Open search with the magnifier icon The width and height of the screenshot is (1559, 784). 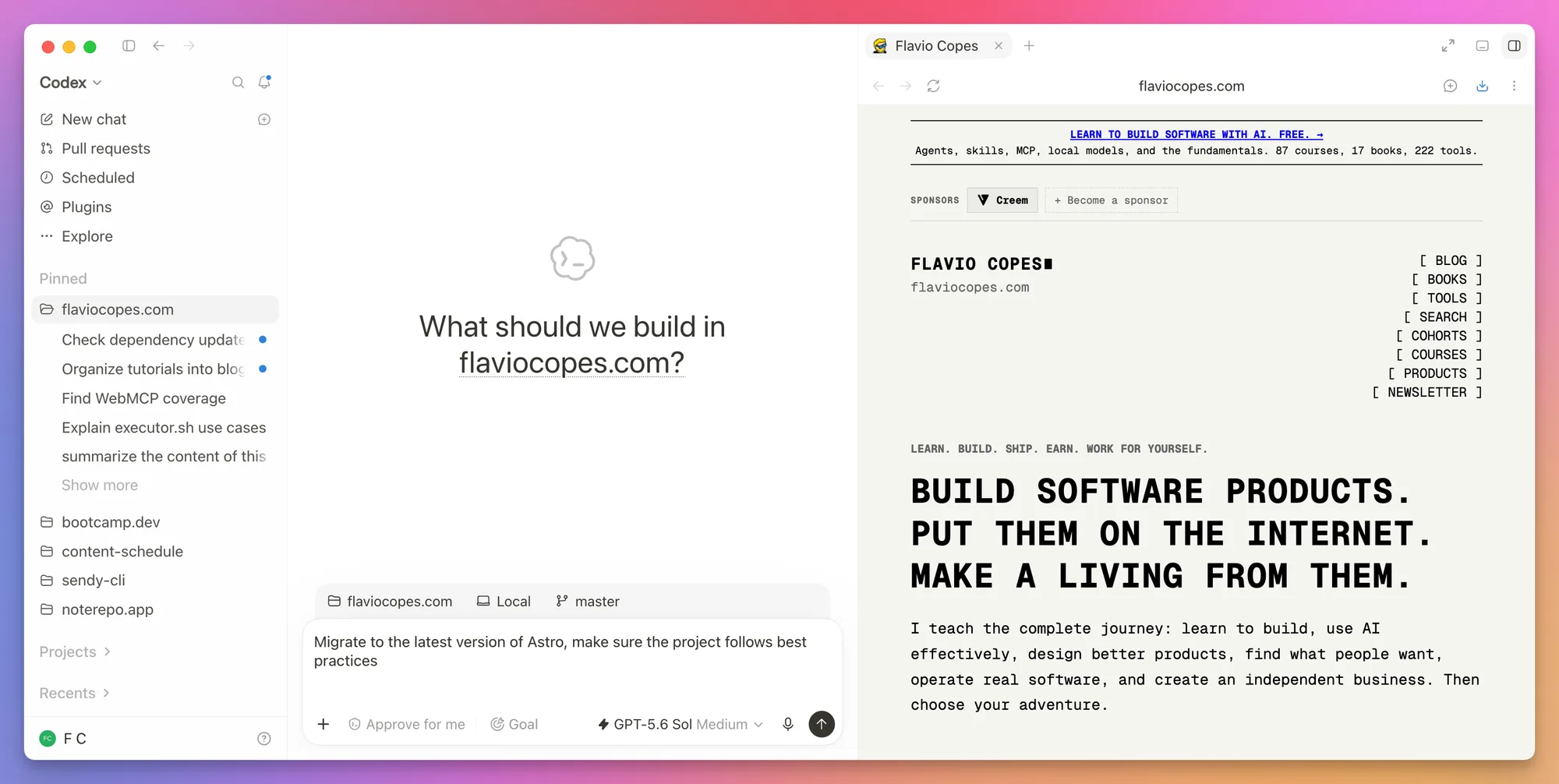239,83
